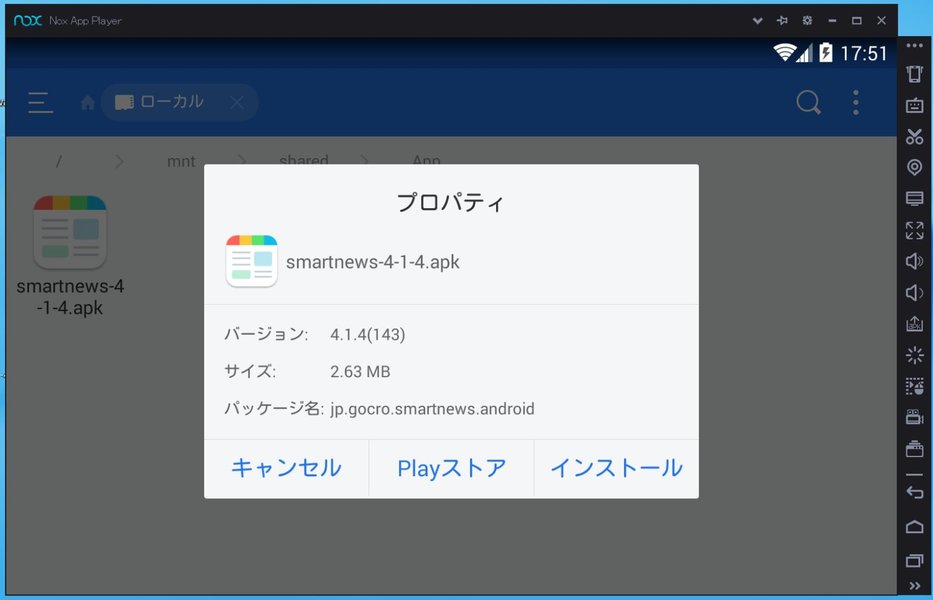Open the three-dot sidebar more menu
Screen dimensions: 933x600
click(x=915, y=45)
